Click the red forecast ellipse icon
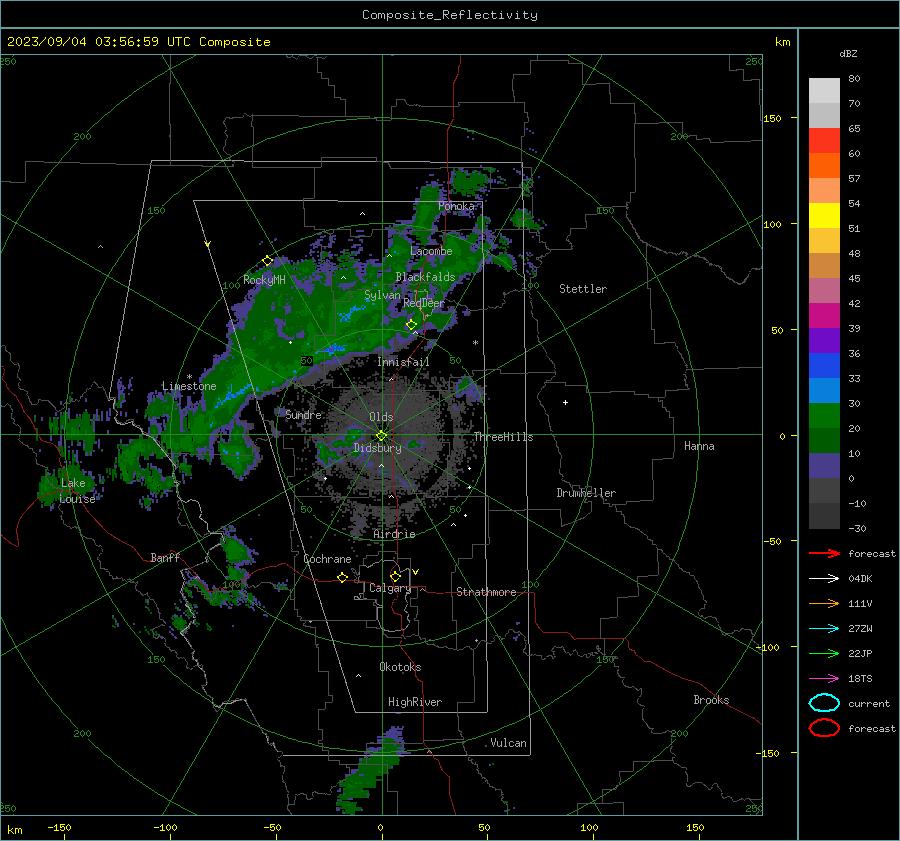Screen dimensions: 900x841 click(x=824, y=728)
